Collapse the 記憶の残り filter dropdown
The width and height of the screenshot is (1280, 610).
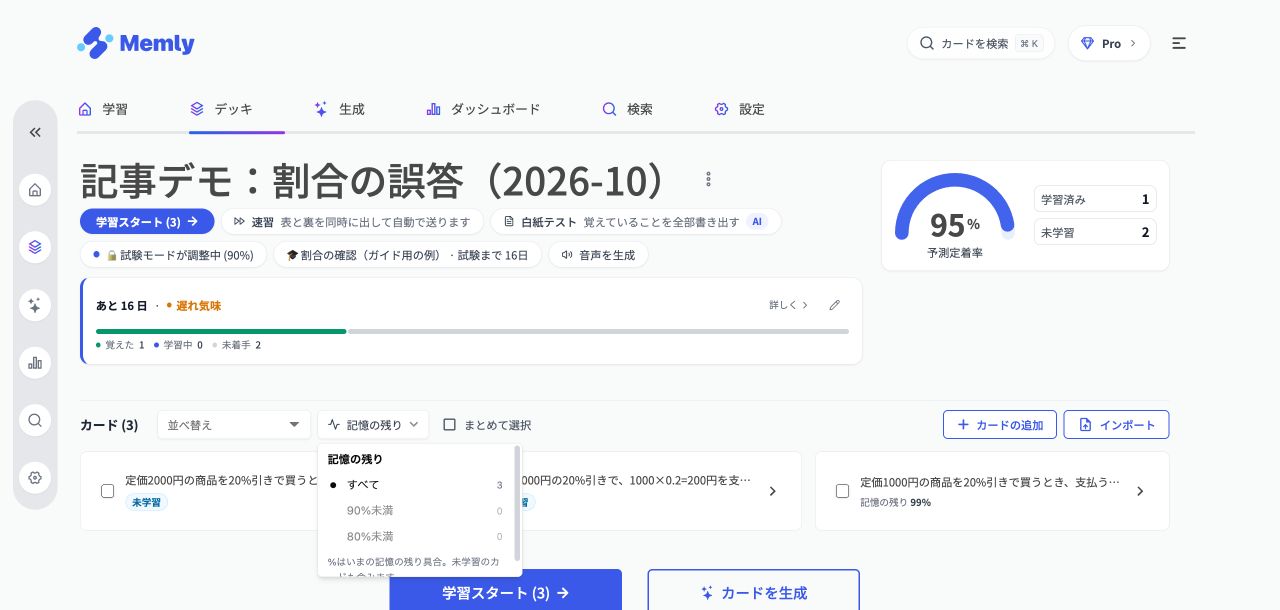point(373,425)
